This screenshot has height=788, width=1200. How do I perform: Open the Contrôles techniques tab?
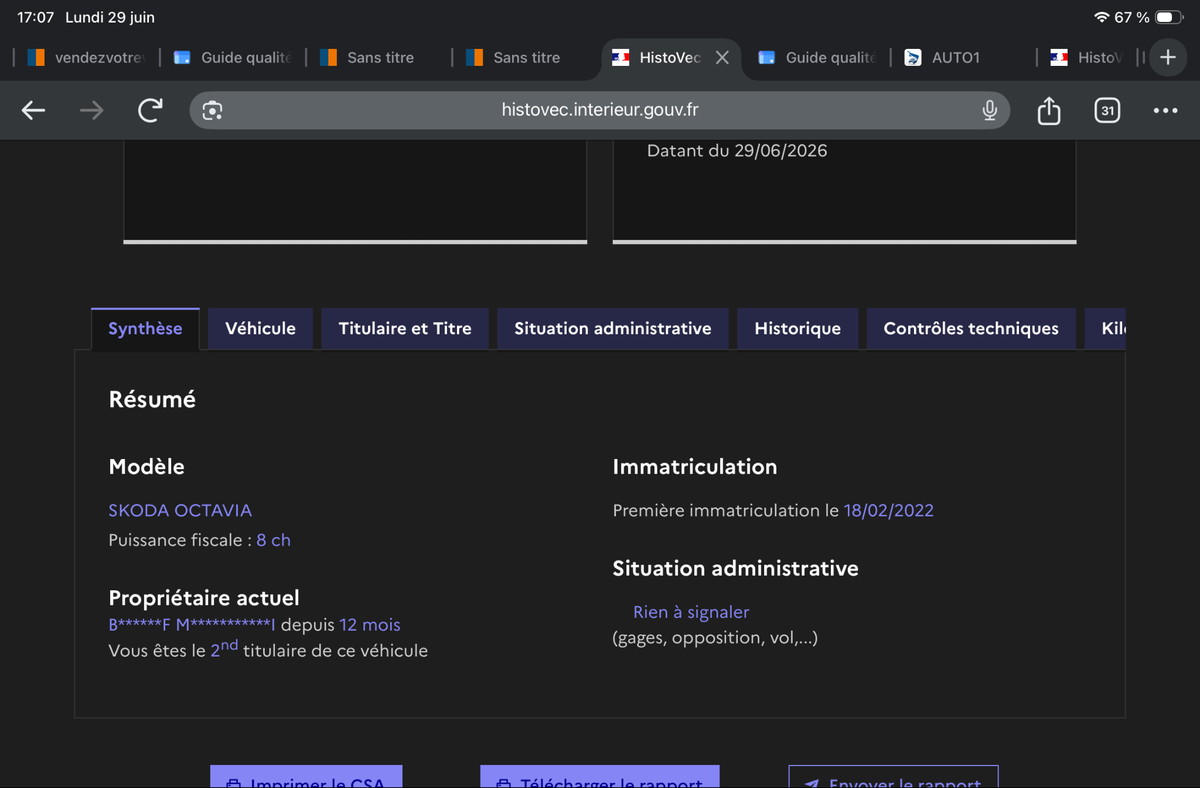(971, 328)
